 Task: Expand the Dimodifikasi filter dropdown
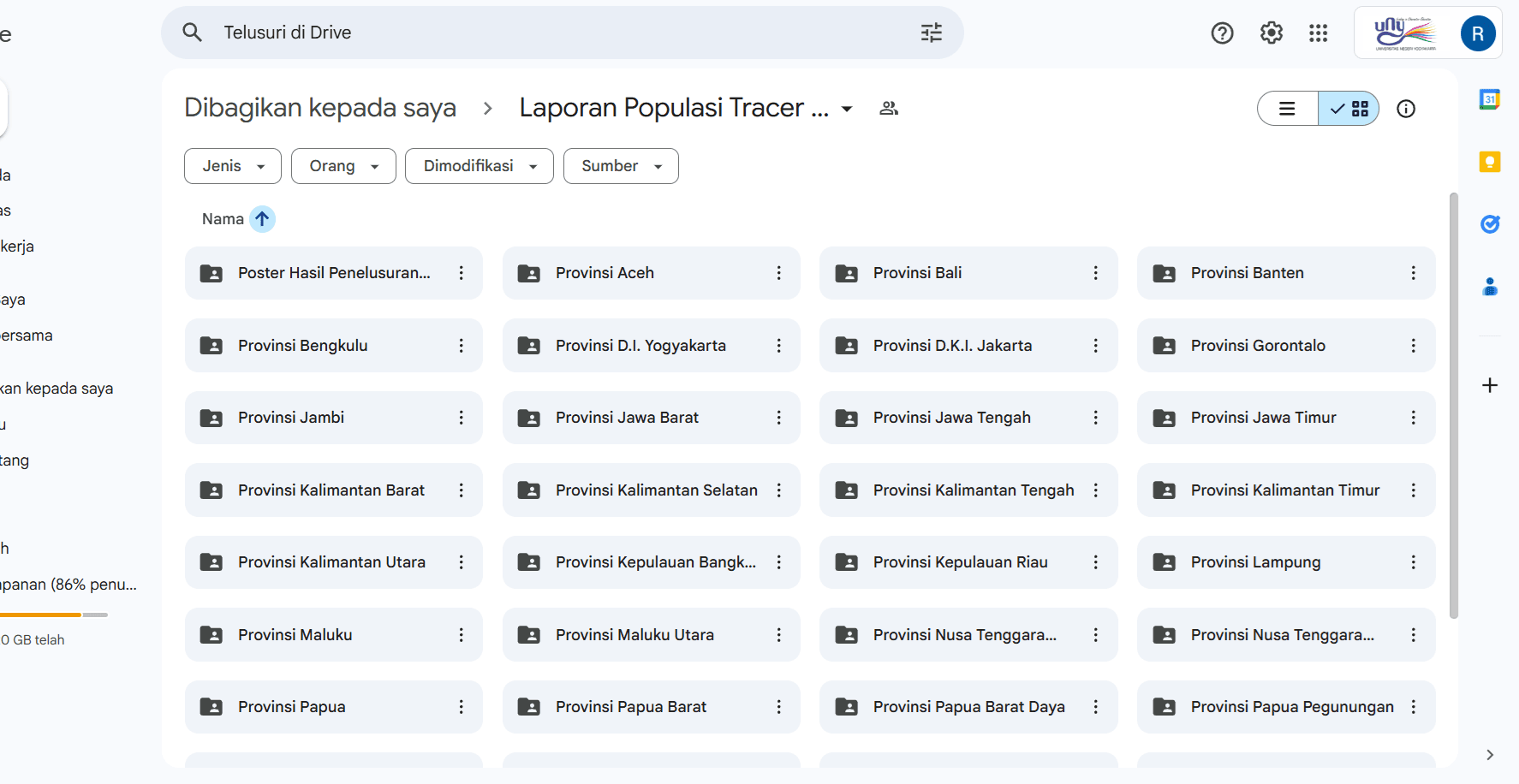click(480, 166)
